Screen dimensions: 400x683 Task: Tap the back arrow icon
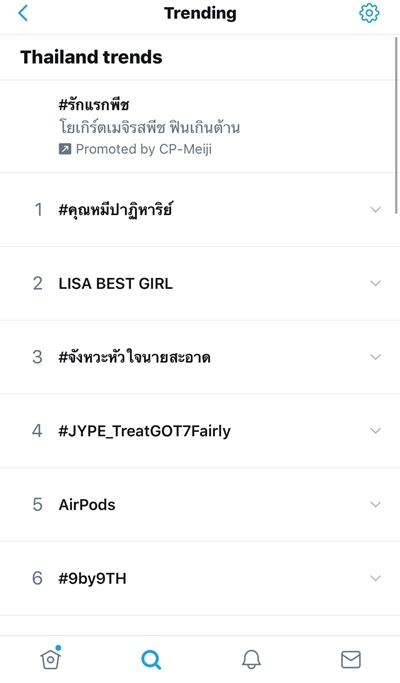point(23,13)
